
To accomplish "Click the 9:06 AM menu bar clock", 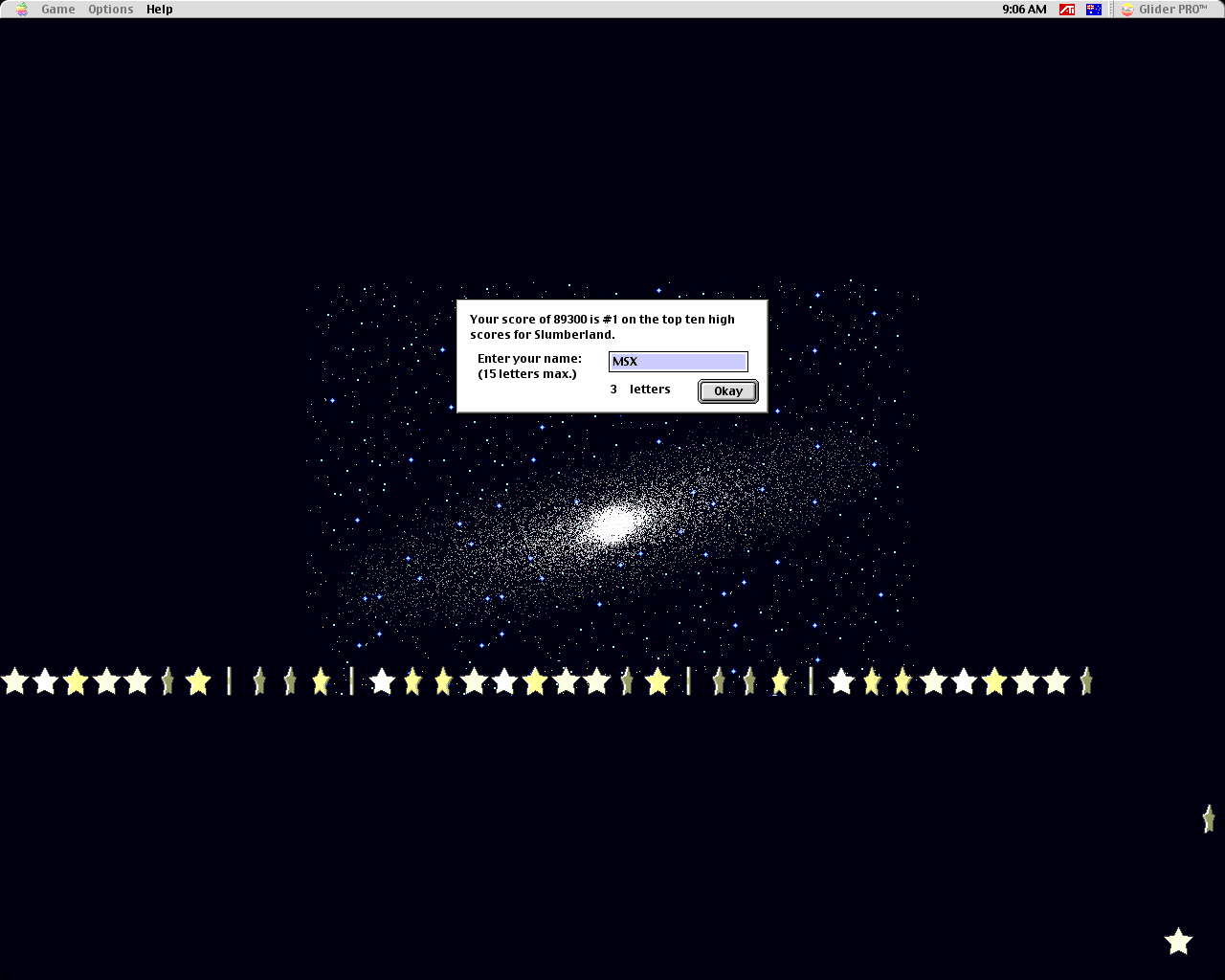I will [1024, 10].
